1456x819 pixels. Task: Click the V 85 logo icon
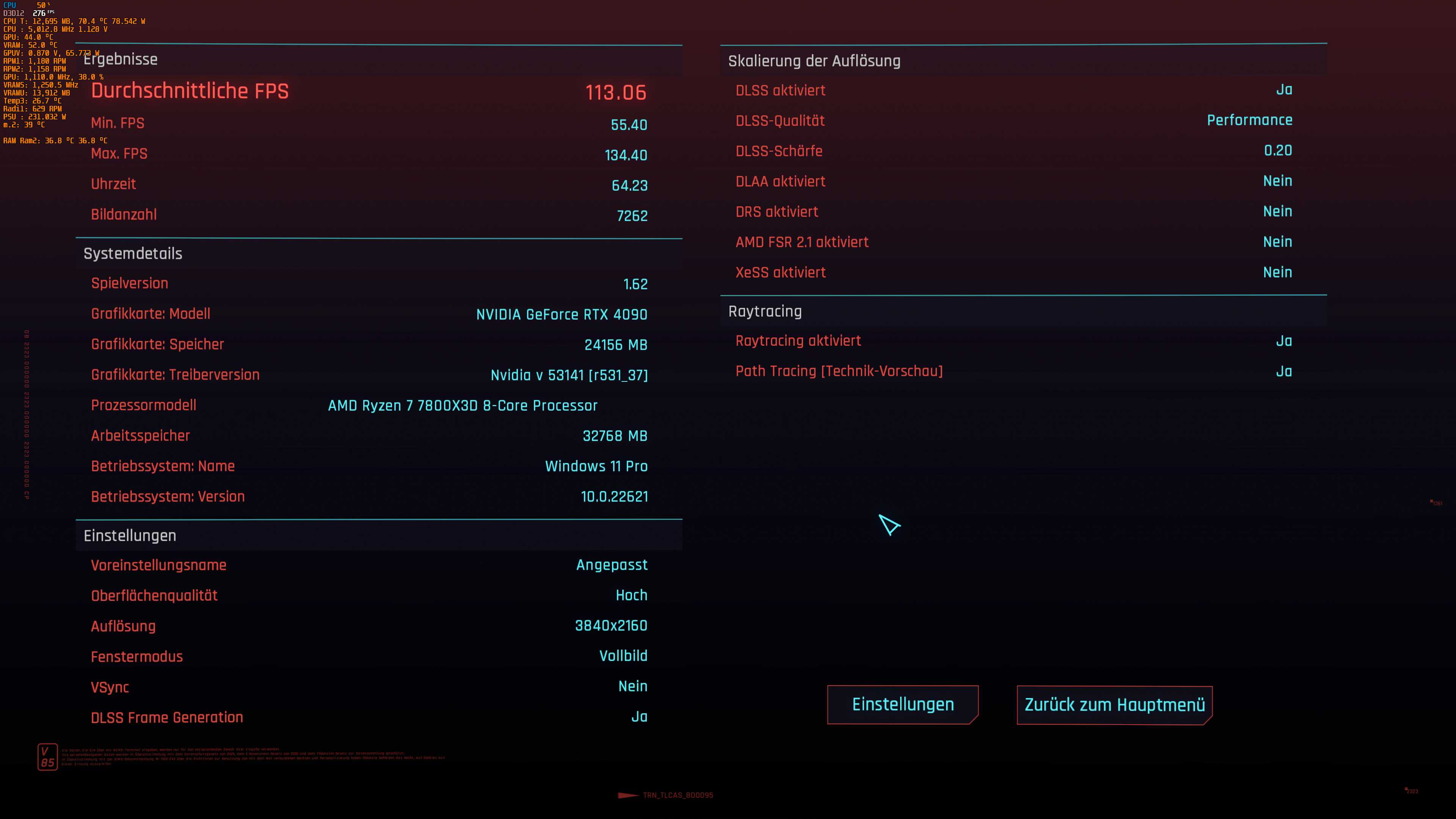(47, 757)
